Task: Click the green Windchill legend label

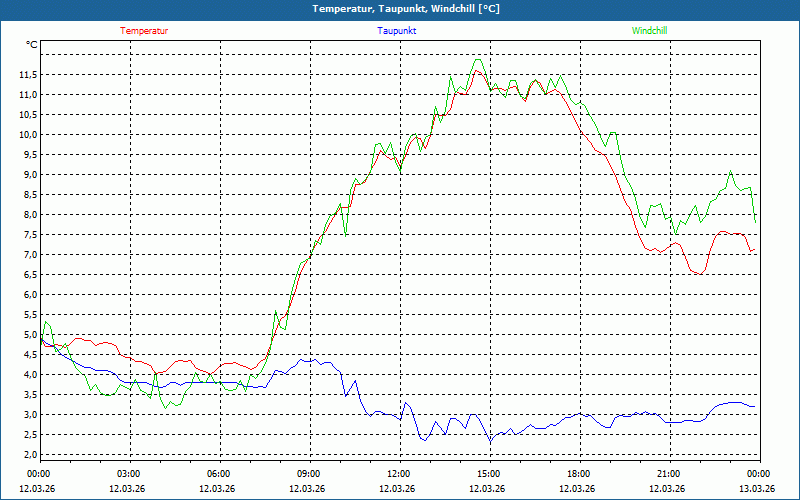Action: point(650,31)
